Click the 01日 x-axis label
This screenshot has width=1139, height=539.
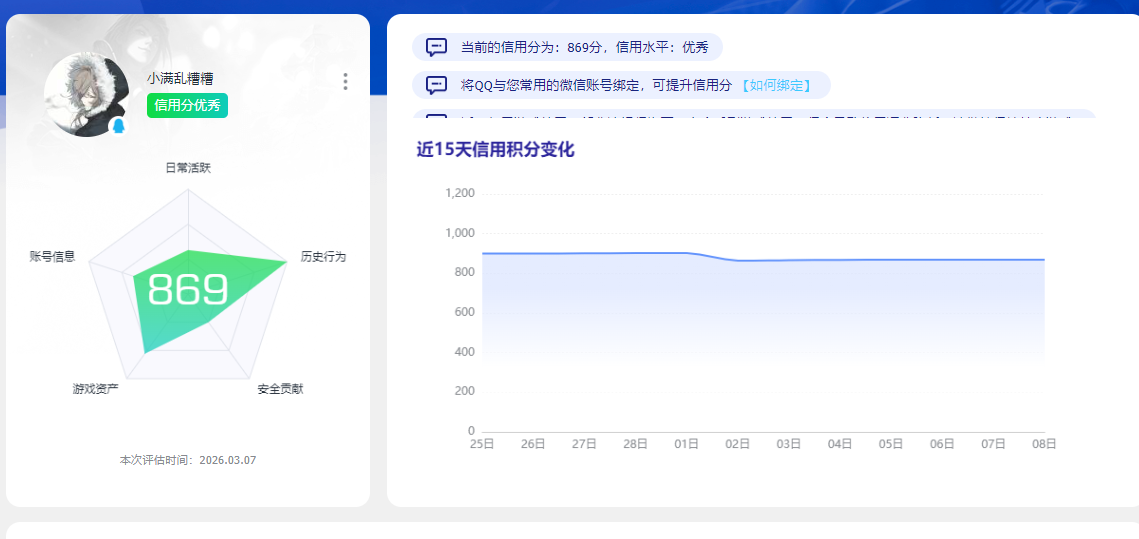point(686,444)
